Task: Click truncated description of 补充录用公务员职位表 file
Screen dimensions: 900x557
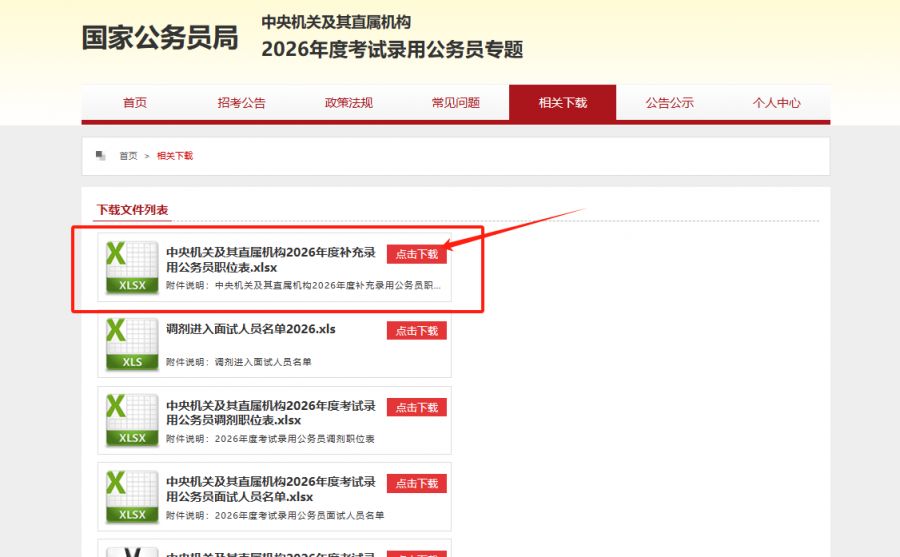Action: [304, 285]
